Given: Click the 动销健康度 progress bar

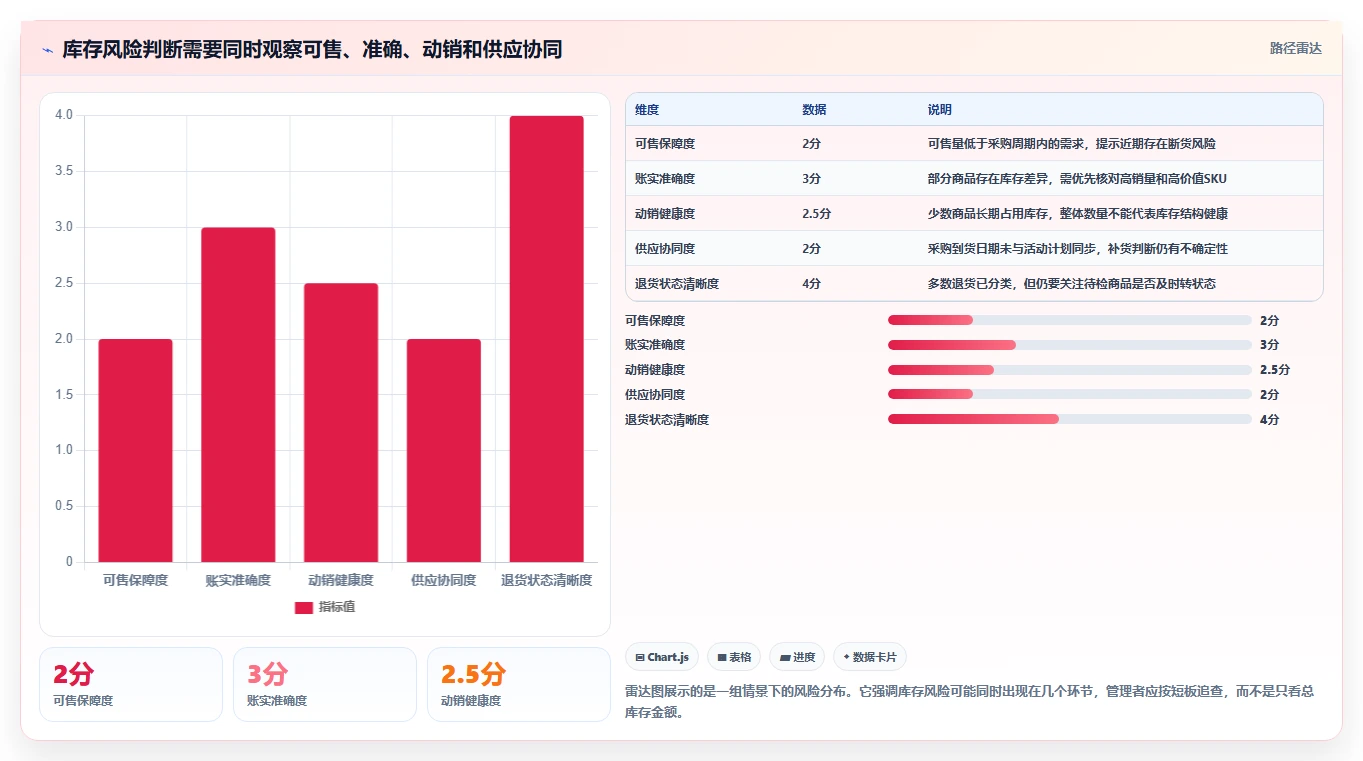Looking at the screenshot, I should 1070,370.
